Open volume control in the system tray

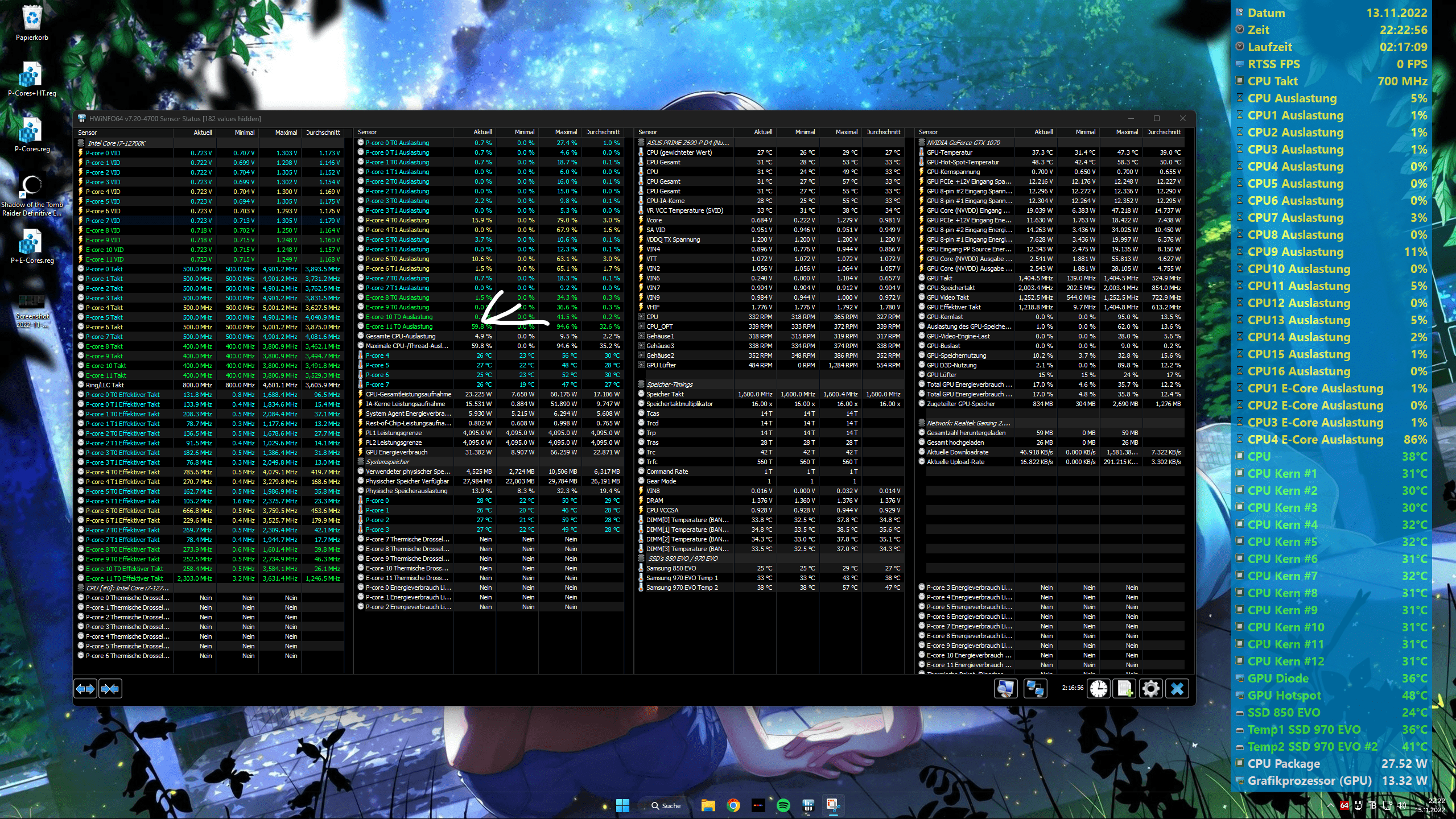point(1401,805)
